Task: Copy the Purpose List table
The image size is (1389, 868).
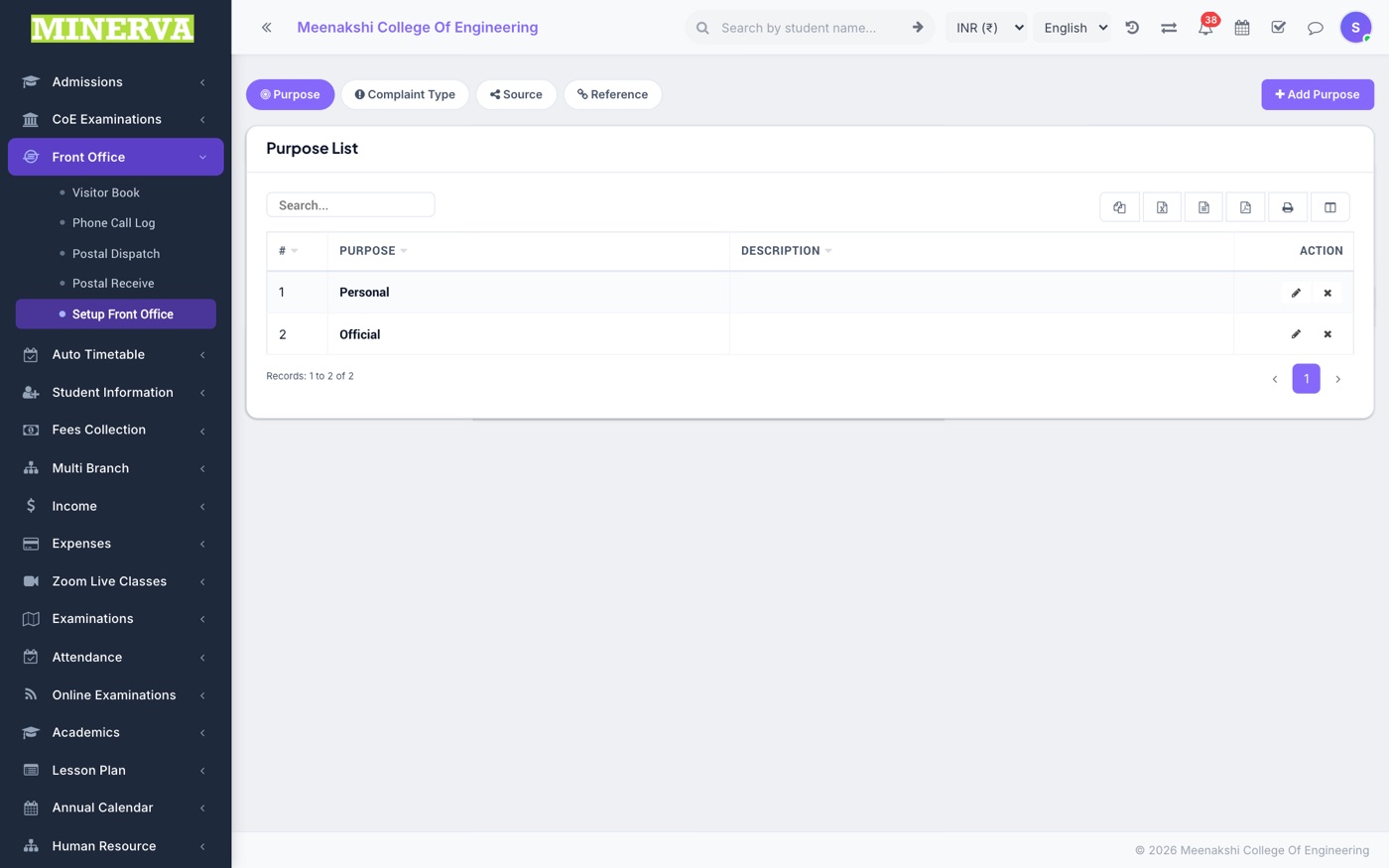Action: (1120, 207)
